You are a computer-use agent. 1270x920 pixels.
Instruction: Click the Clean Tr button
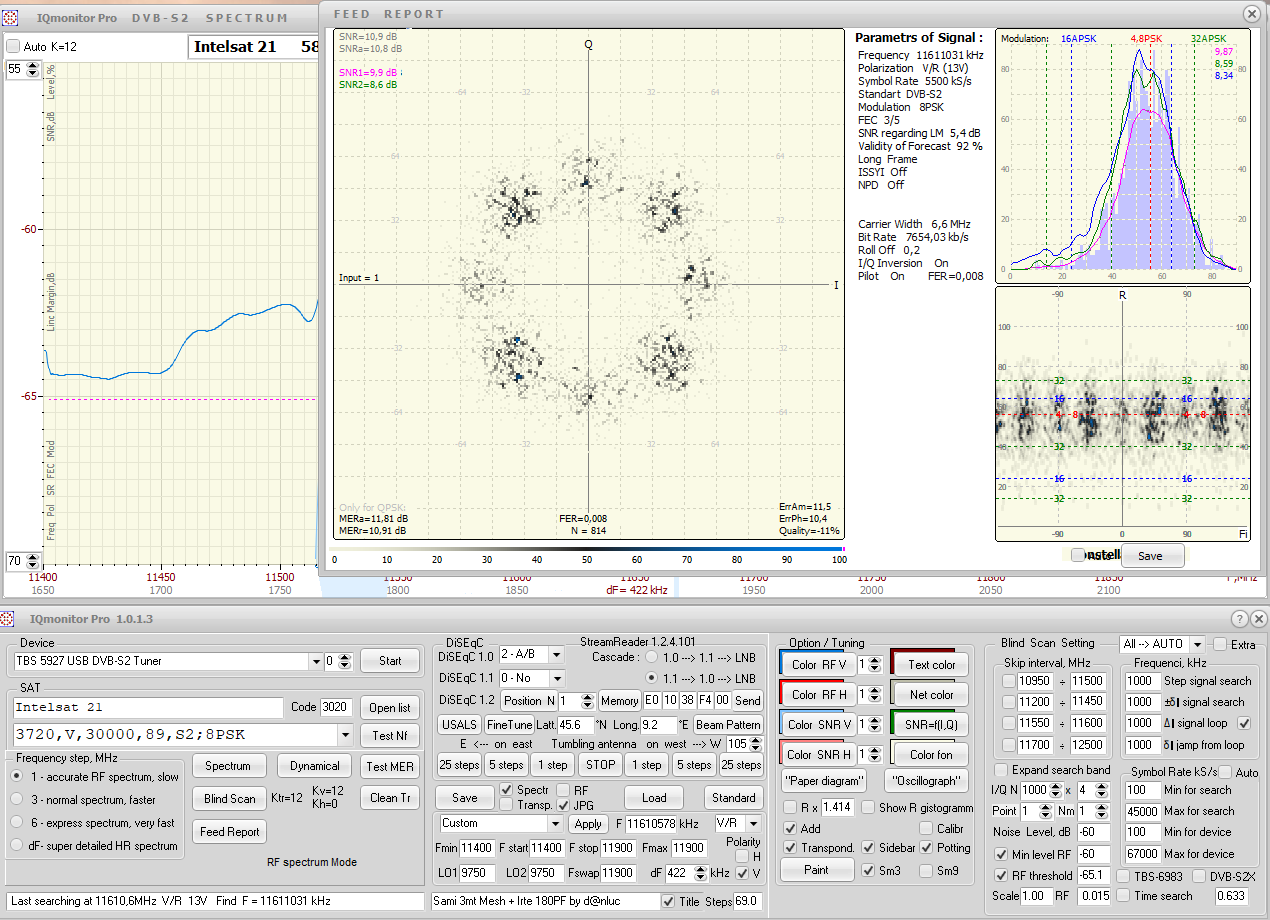tap(390, 798)
